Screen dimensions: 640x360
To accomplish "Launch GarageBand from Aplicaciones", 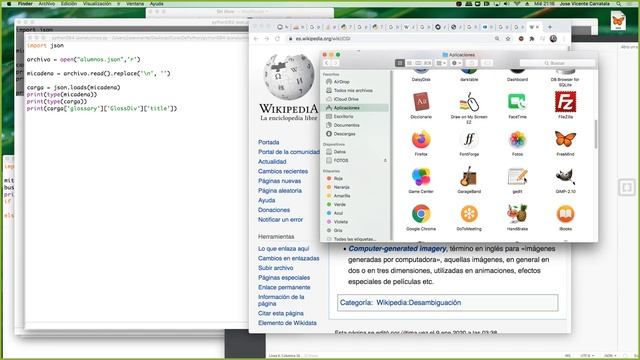I will (x=469, y=177).
